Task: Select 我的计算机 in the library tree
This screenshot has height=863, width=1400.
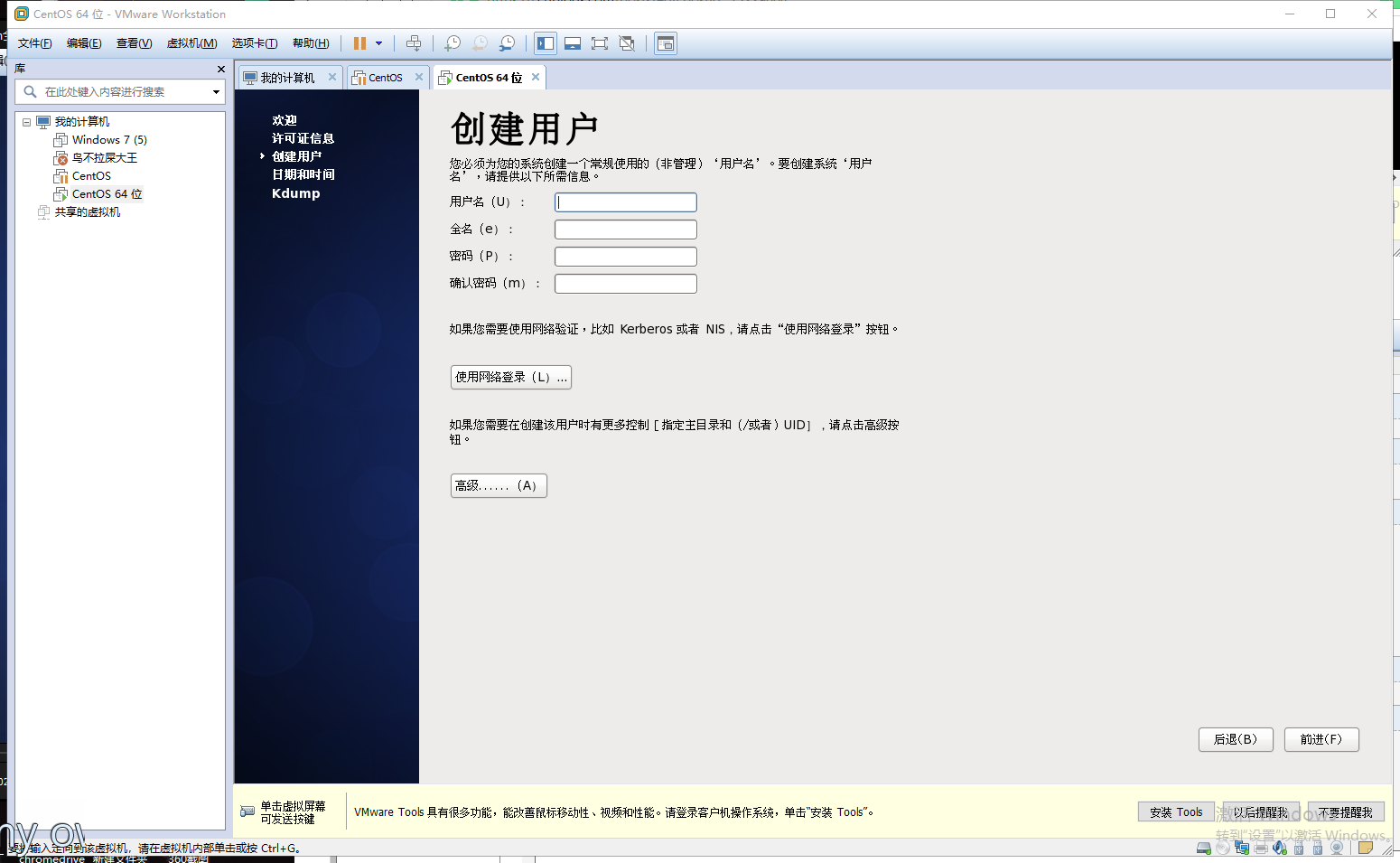Action: coord(82,122)
